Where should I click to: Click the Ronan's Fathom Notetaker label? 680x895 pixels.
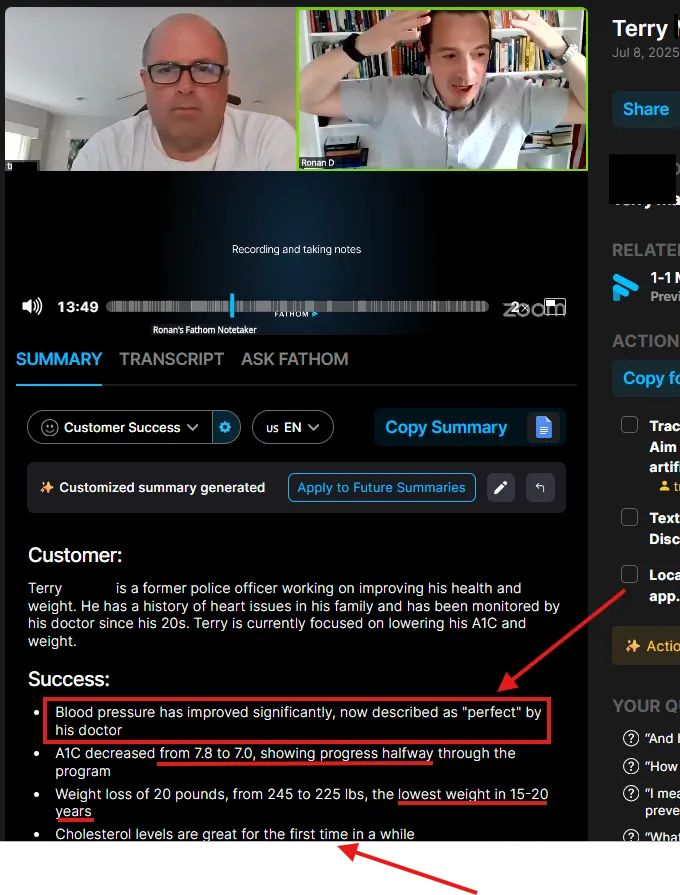(x=204, y=330)
